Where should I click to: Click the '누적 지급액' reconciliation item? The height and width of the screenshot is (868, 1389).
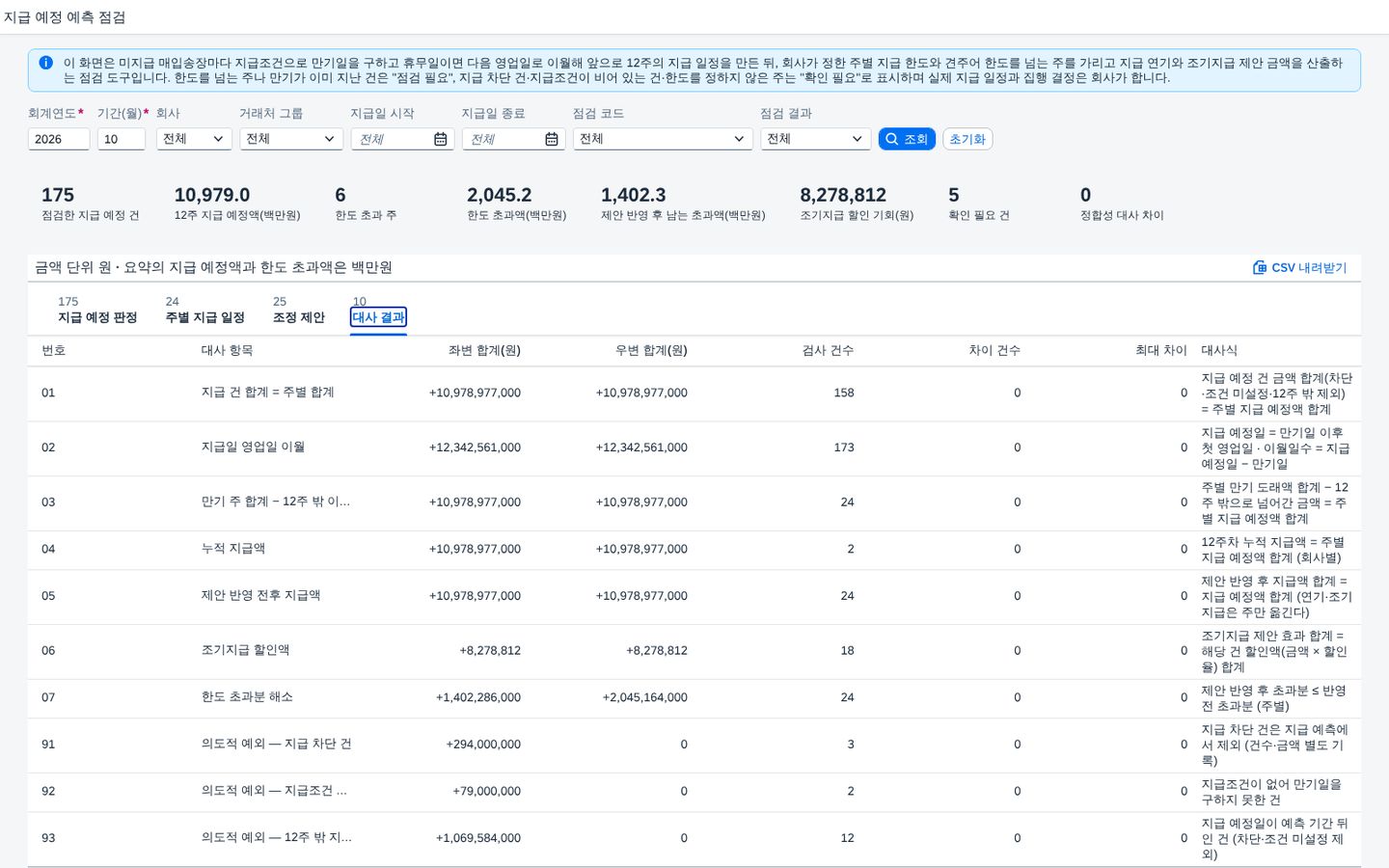pos(233,549)
